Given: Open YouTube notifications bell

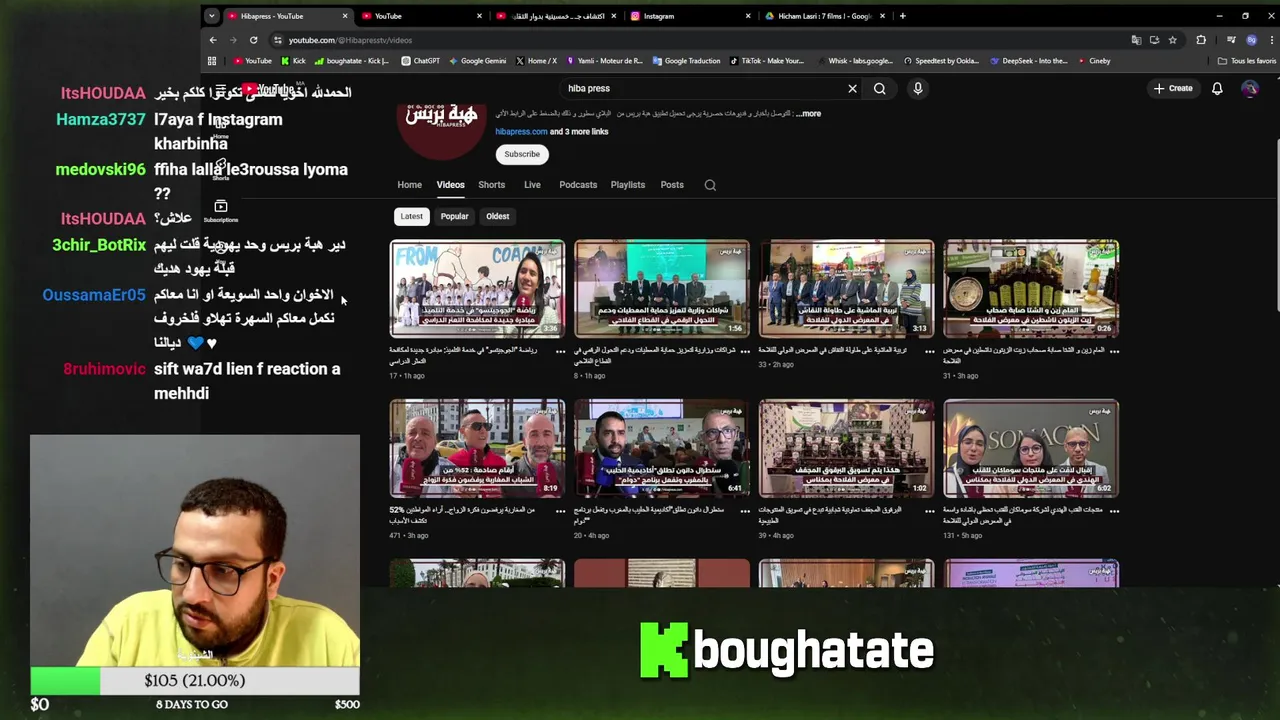Looking at the screenshot, I should pos(1217,88).
